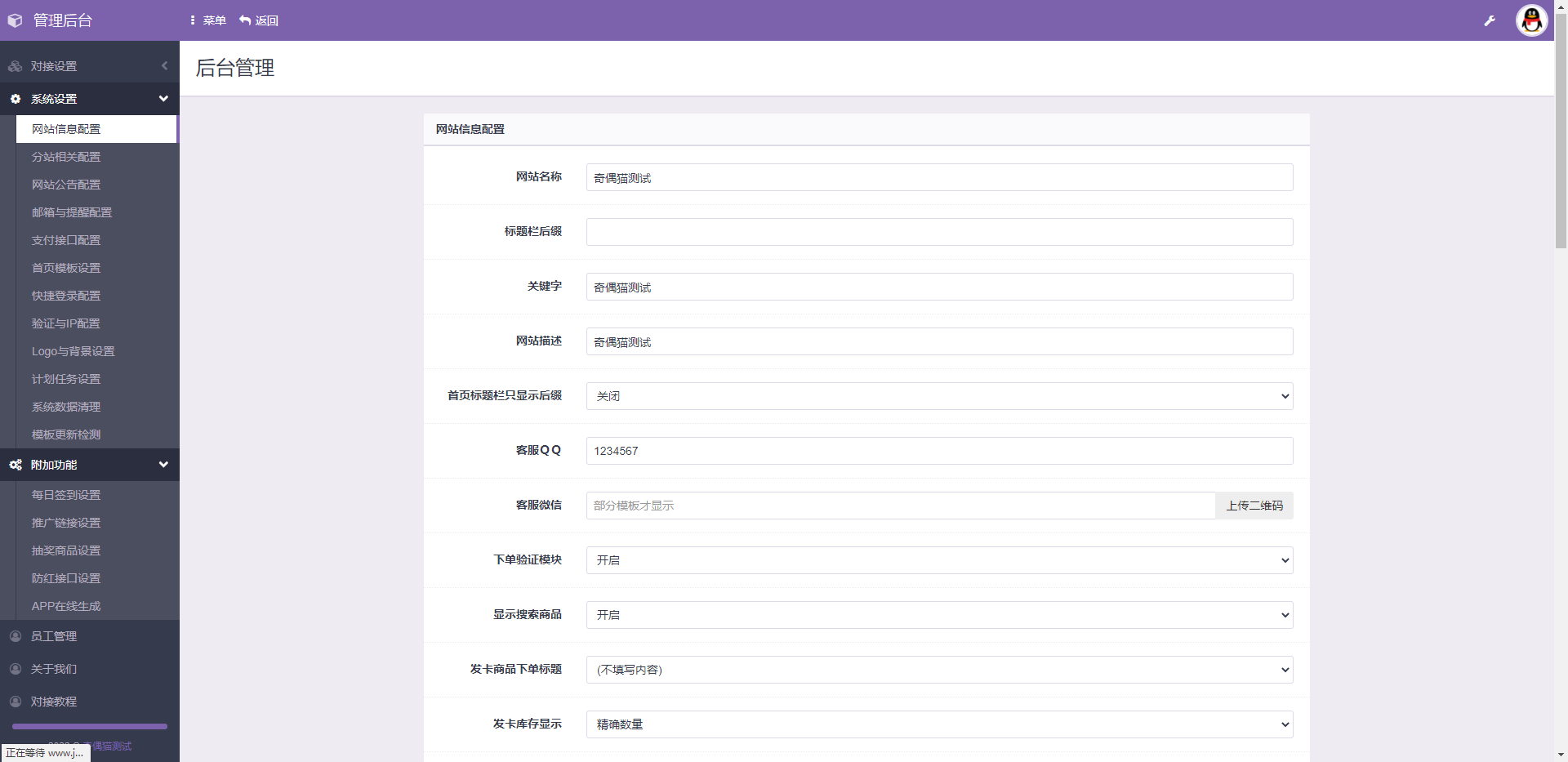The height and width of the screenshot is (762, 1568).
Task: Click the scrollbar up arrow
Action: [x=1561, y=6]
